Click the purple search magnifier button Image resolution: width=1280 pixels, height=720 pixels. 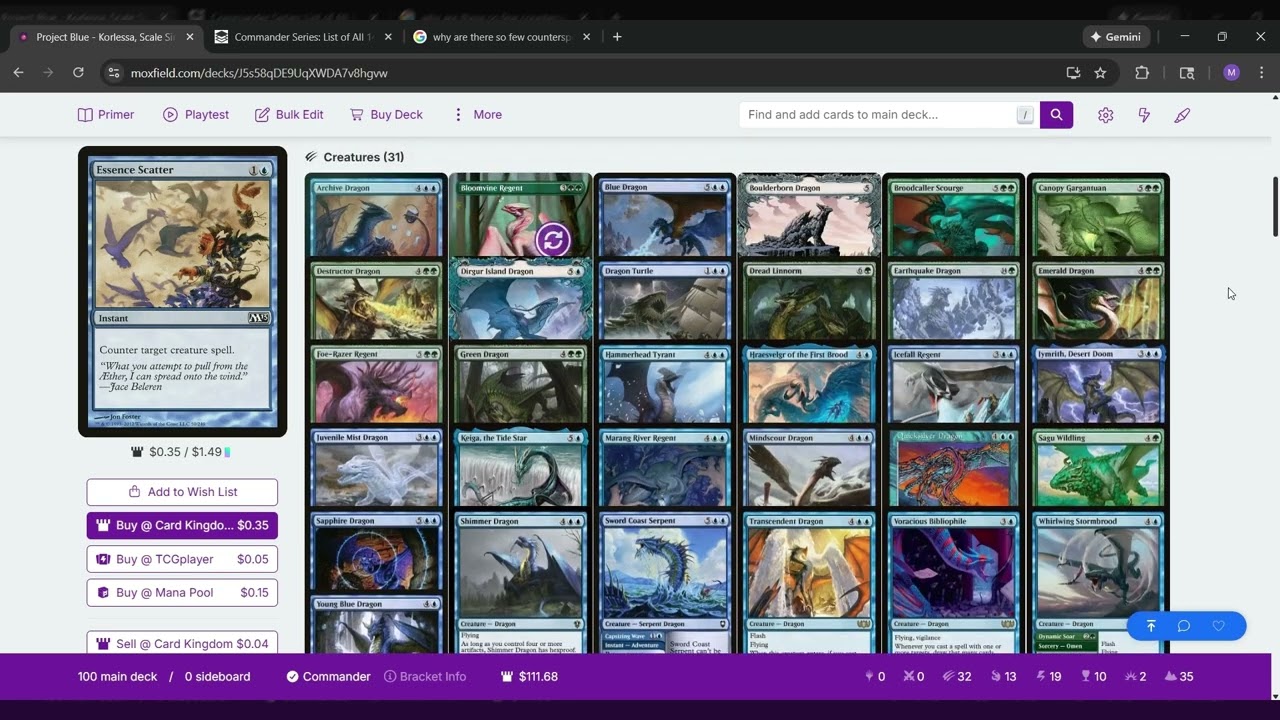click(1056, 115)
